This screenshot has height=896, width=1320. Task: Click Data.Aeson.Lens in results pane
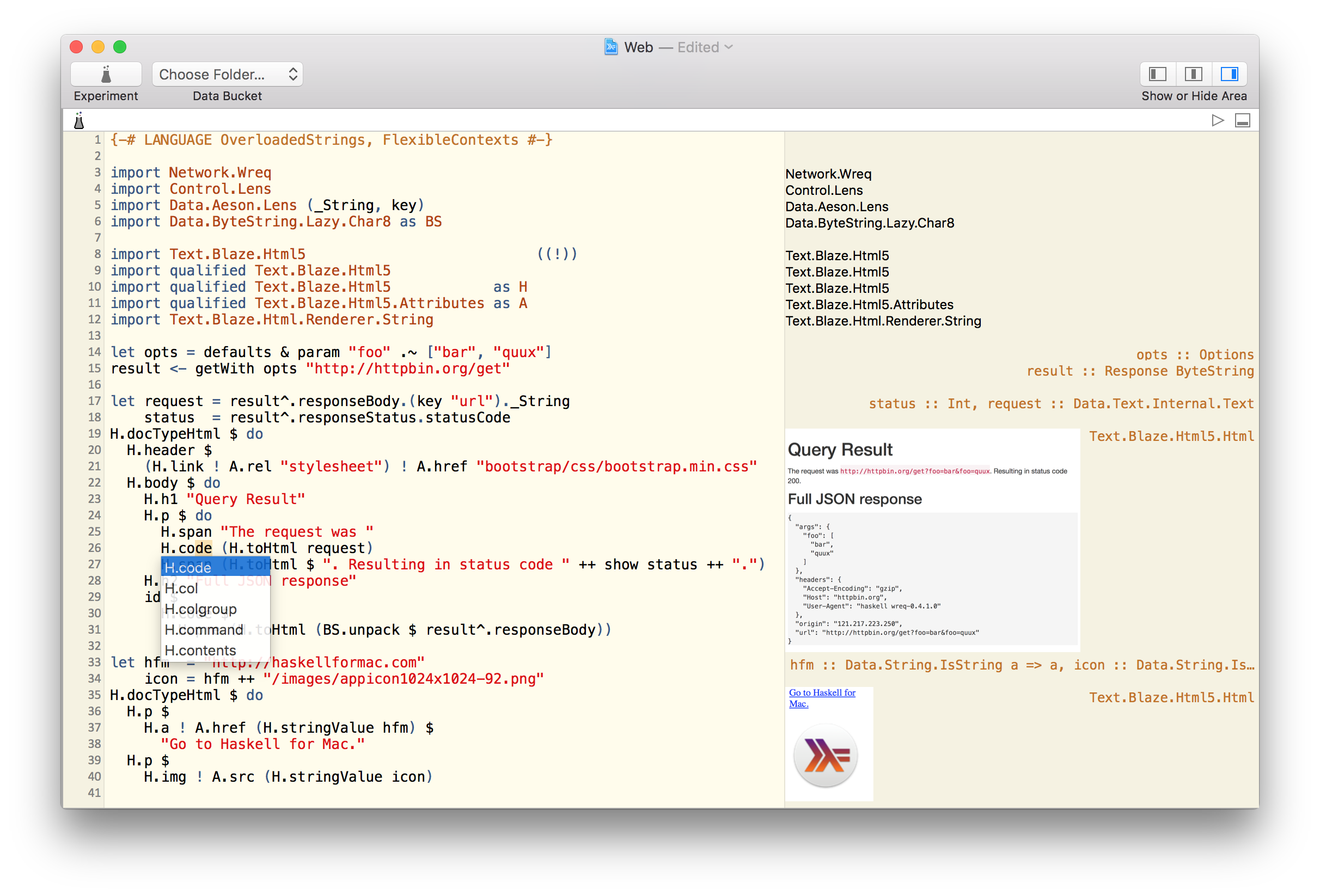pos(836,207)
